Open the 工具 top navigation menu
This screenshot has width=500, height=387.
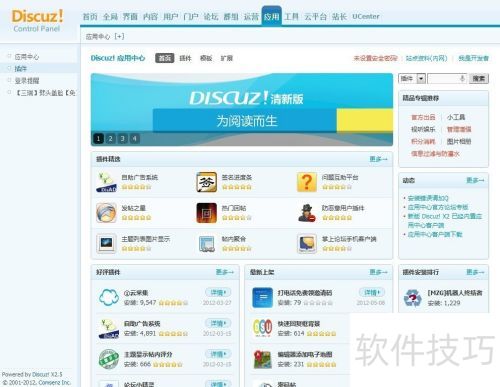(292, 16)
